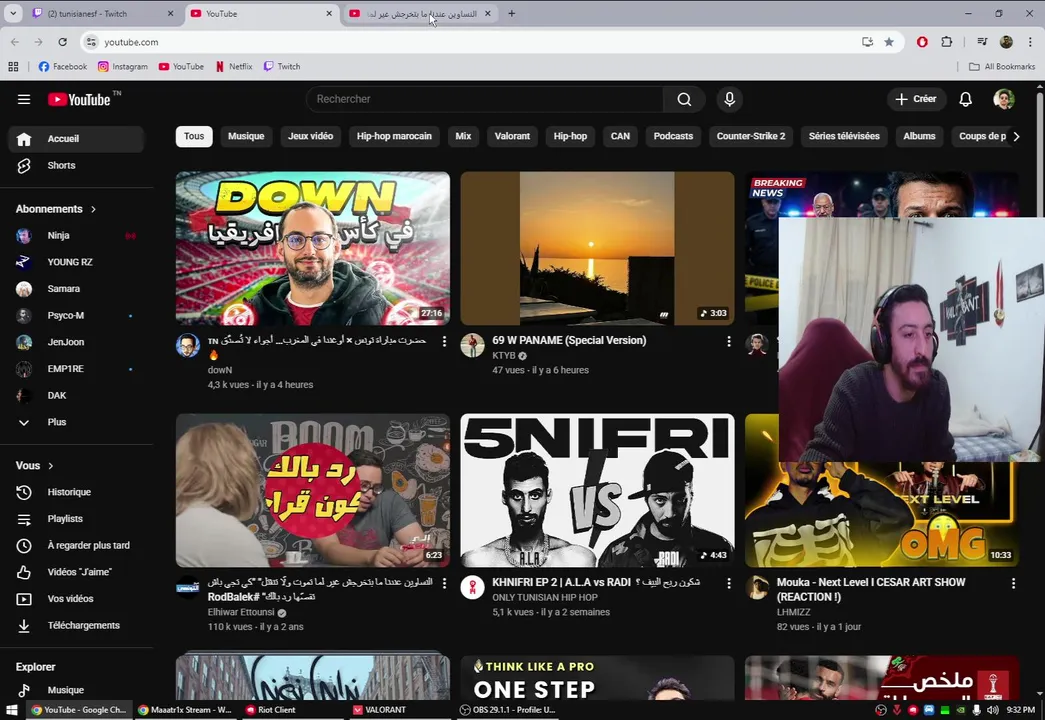1045x720 pixels.
Task: Open the YouTube hamburger guide menu
Action: (x=24, y=99)
